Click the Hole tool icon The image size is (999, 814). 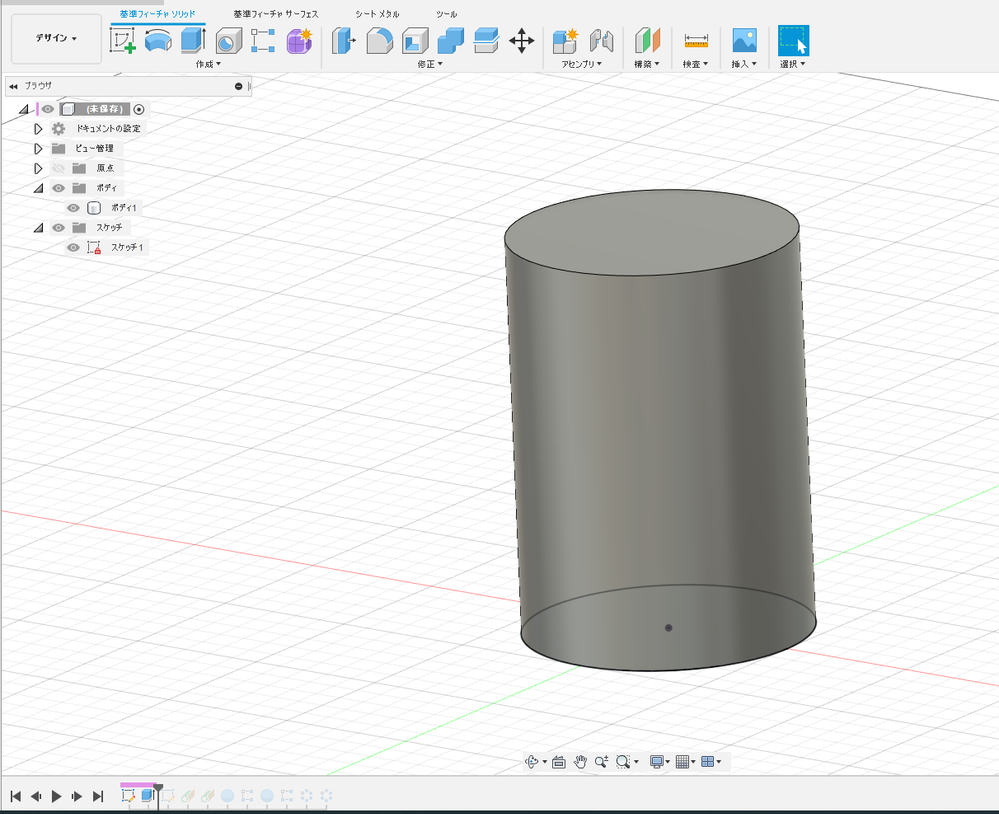(229, 41)
